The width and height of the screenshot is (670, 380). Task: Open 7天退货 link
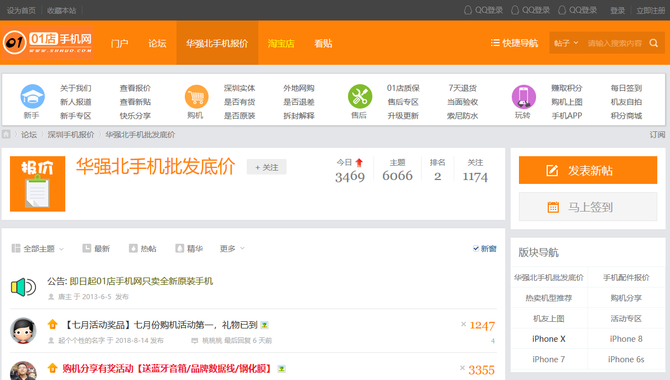pos(462,88)
